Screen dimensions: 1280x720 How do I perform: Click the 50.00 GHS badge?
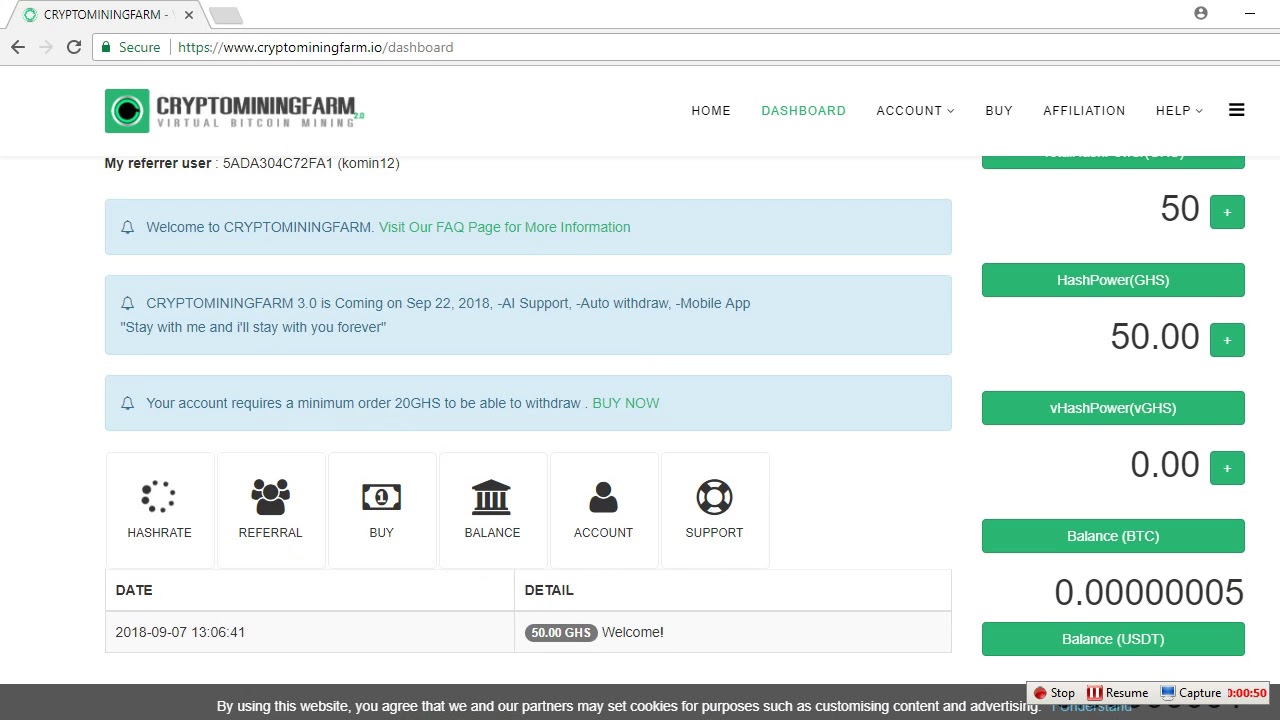(x=560, y=632)
